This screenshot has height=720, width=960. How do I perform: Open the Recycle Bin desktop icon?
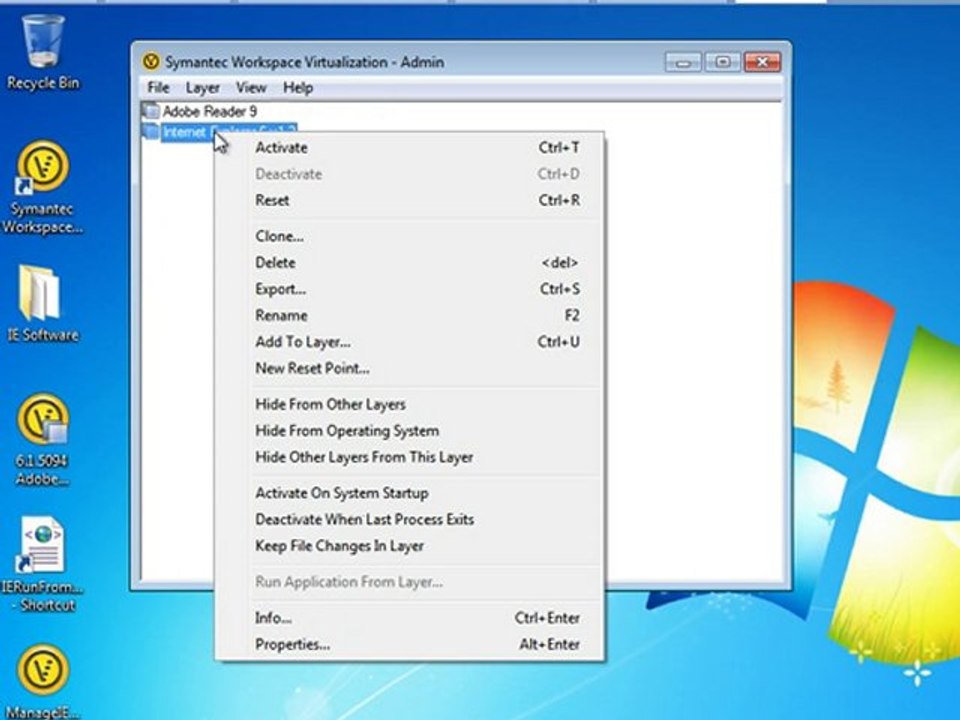(43, 53)
